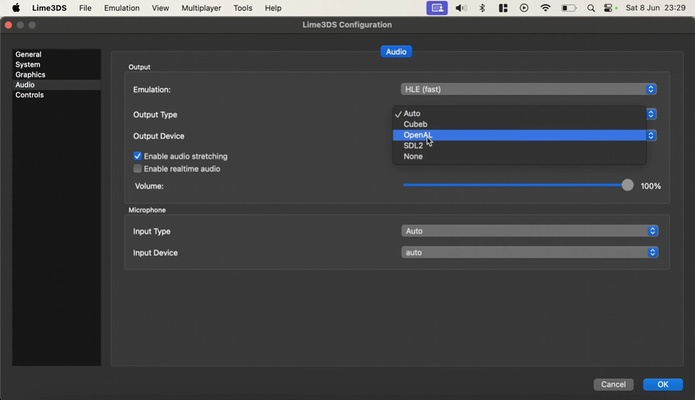Enable audio stretching checkbox
The image size is (695, 400).
(x=137, y=156)
